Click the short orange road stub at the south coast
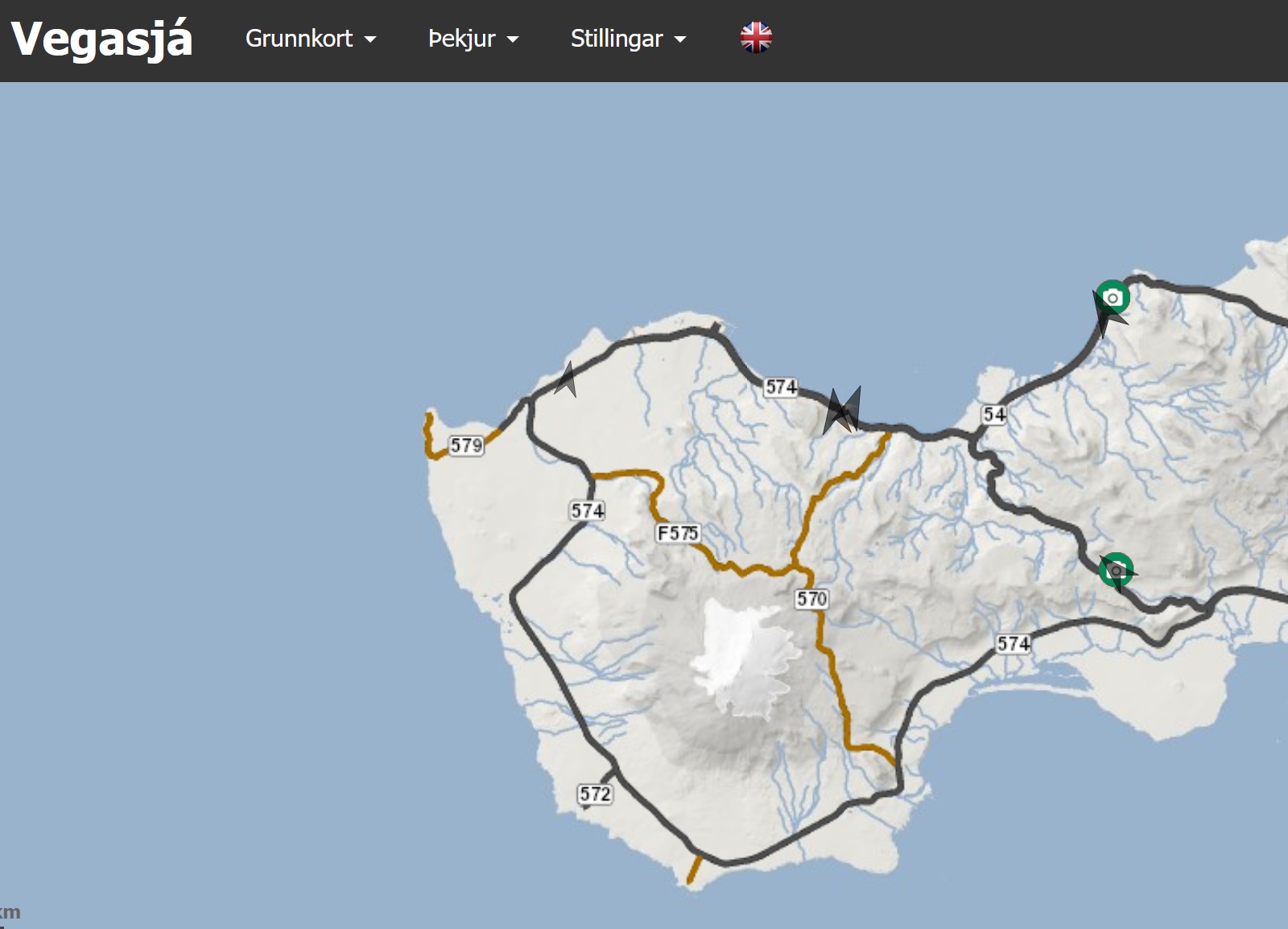Viewport: 1288px width, 929px height. click(694, 871)
